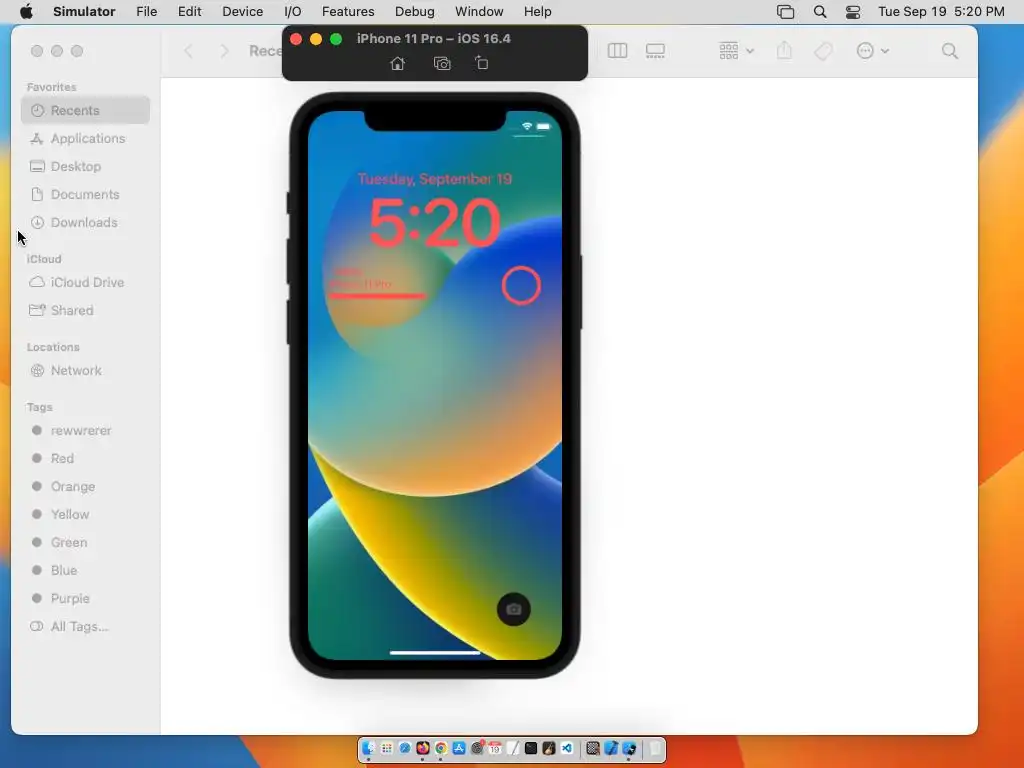Screen dimensions: 1024x768
Task: Open Control Center in menu bar
Action: [x=853, y=12]
